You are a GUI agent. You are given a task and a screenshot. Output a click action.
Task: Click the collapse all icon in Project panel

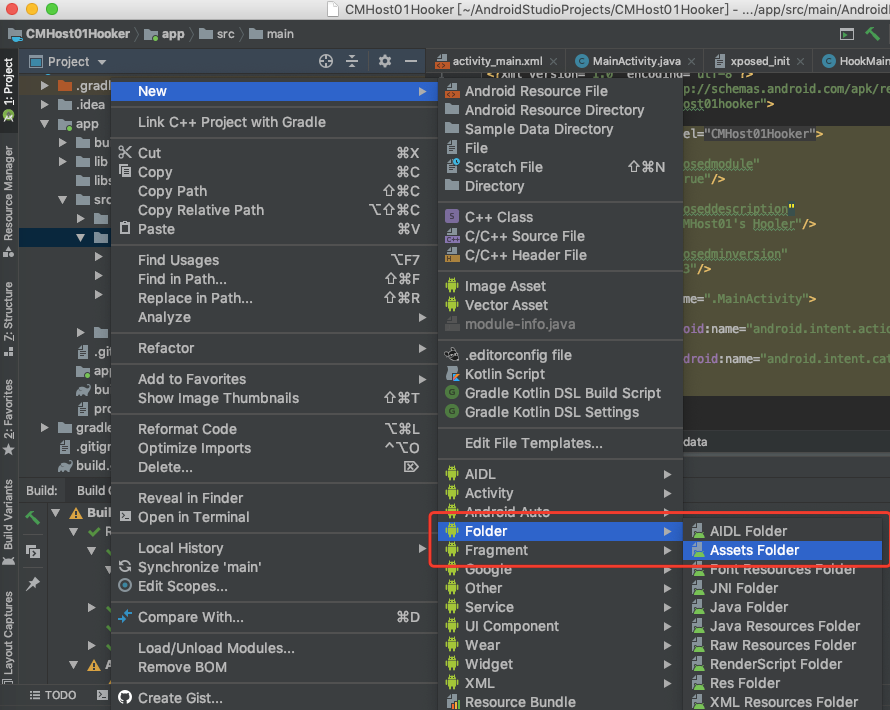[352, 61]
